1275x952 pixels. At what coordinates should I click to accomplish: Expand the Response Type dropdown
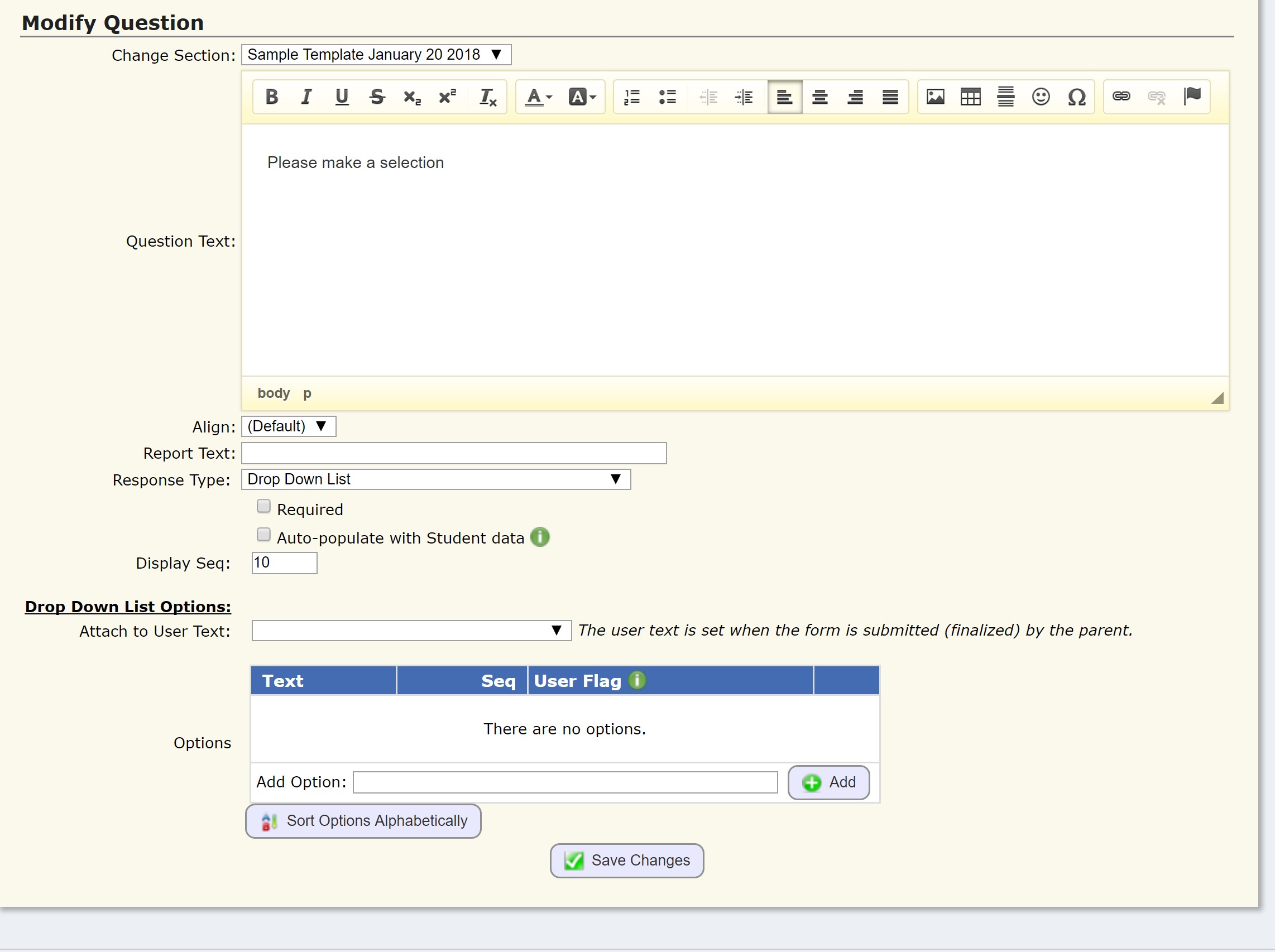(x=436, y=479)
